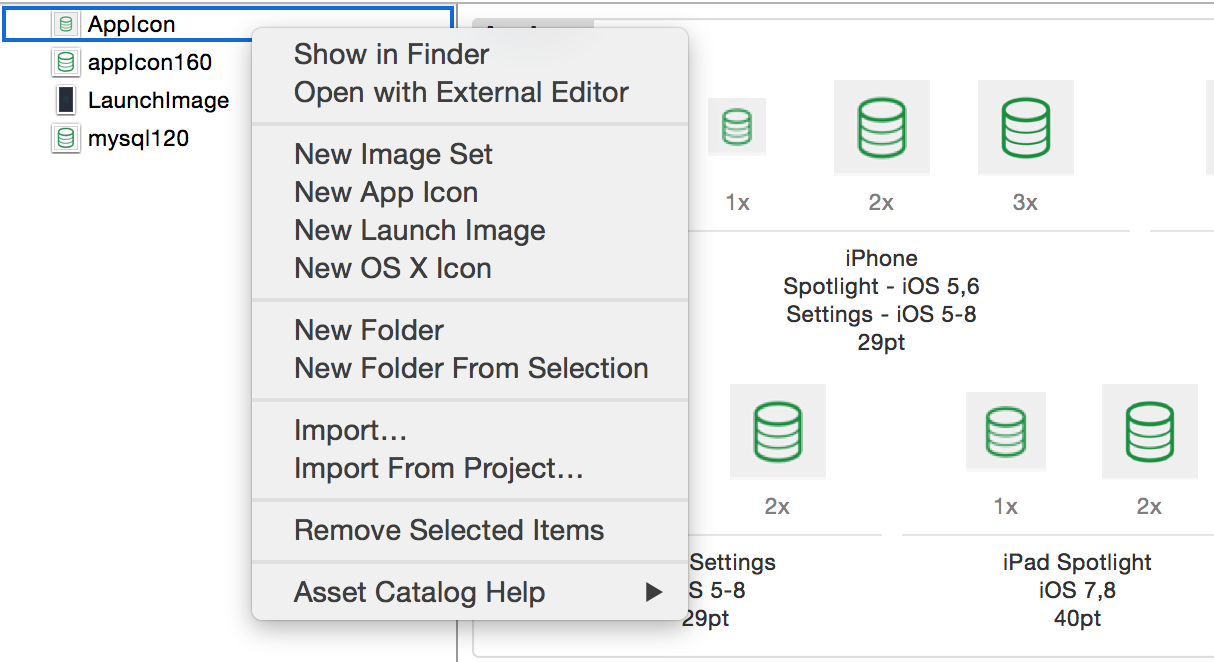Select the mysql120 asset name in the list

pos(138,138)
